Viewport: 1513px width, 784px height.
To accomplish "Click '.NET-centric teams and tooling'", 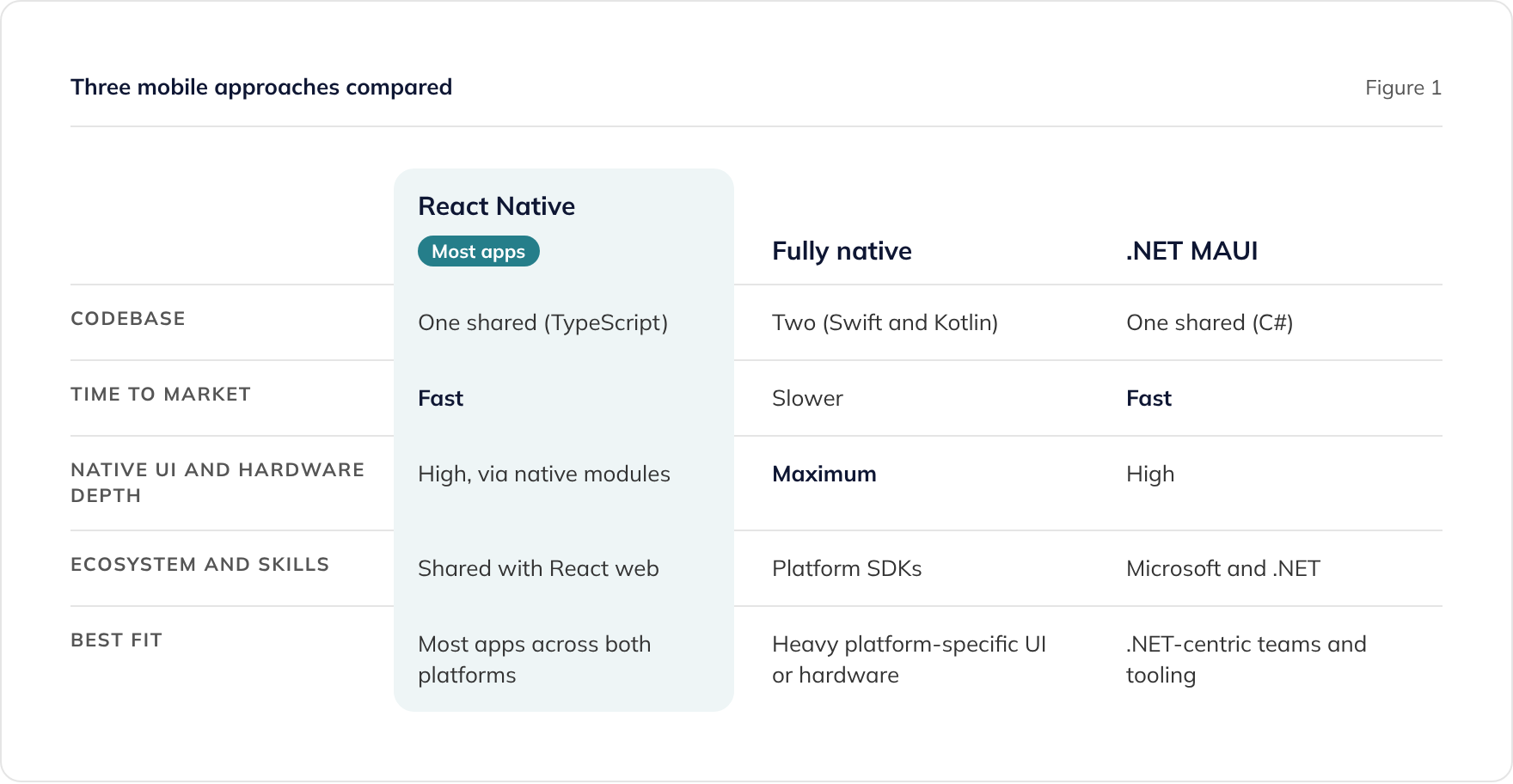I will click(1246, 660).
